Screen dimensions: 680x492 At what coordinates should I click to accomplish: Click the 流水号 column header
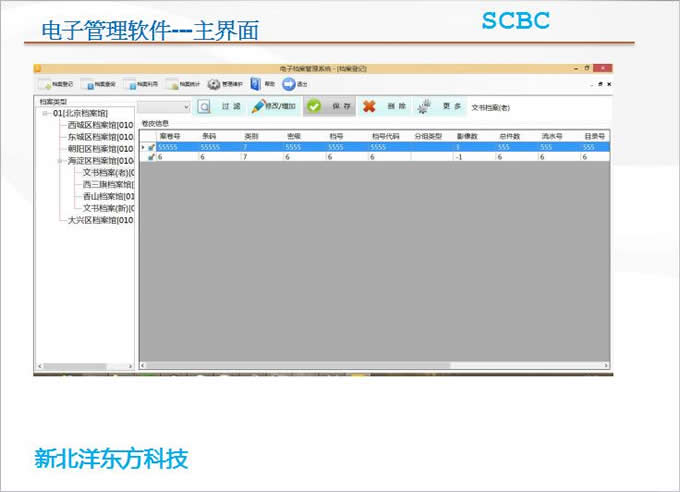click(553, 136)
